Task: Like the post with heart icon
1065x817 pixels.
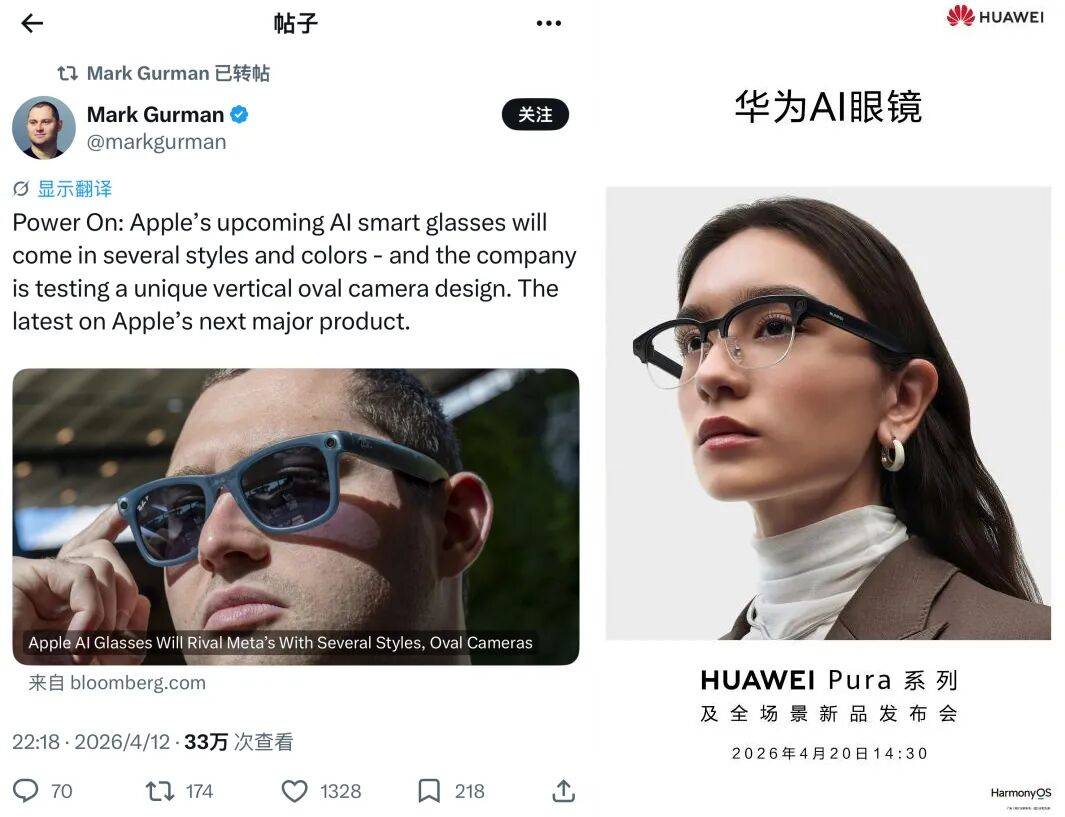Action: (x=294, y=791)
